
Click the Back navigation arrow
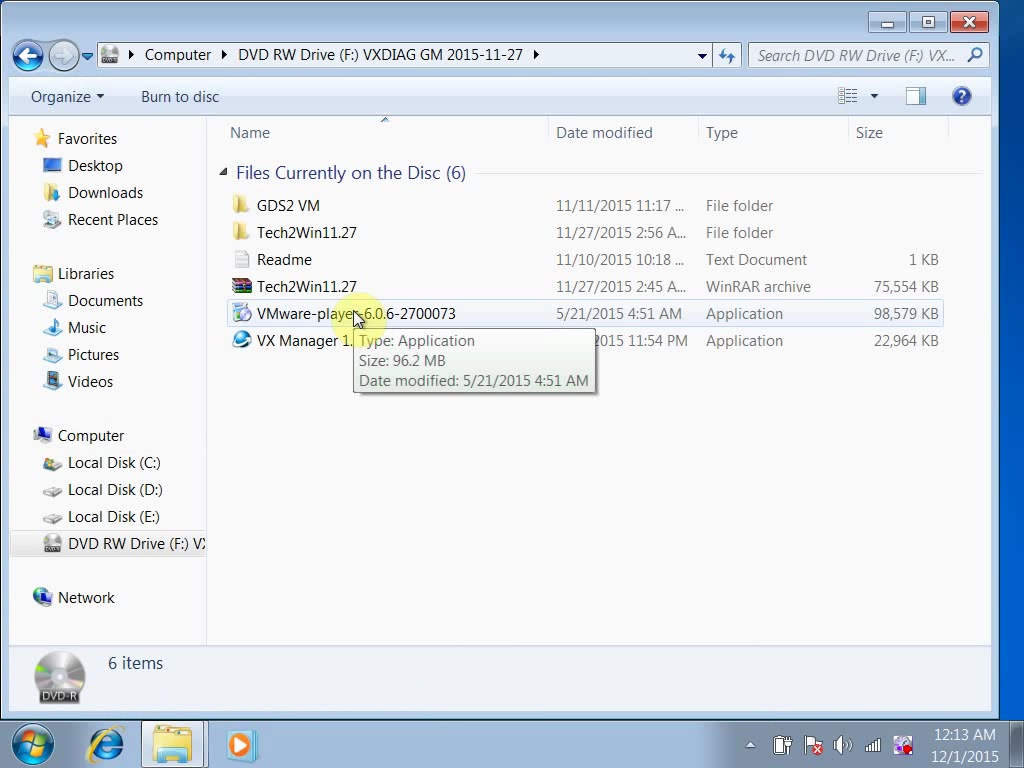(x=28, y=56)
